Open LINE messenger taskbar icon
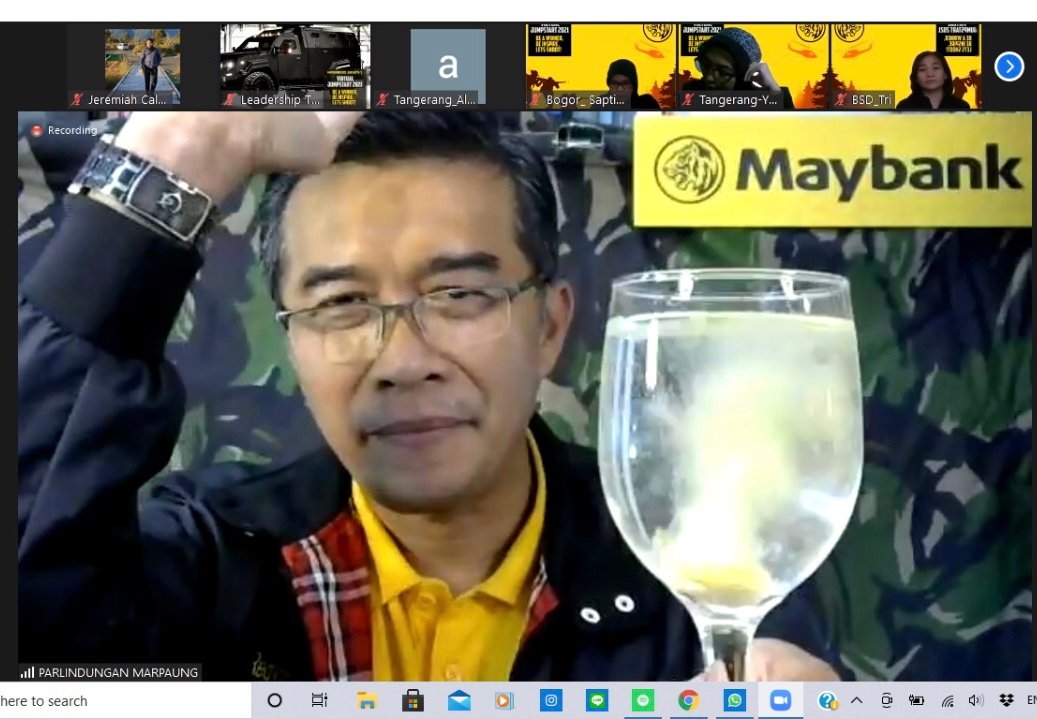Image resolution: width=1037 pixels, height=719 pixels. coord(597,701)
